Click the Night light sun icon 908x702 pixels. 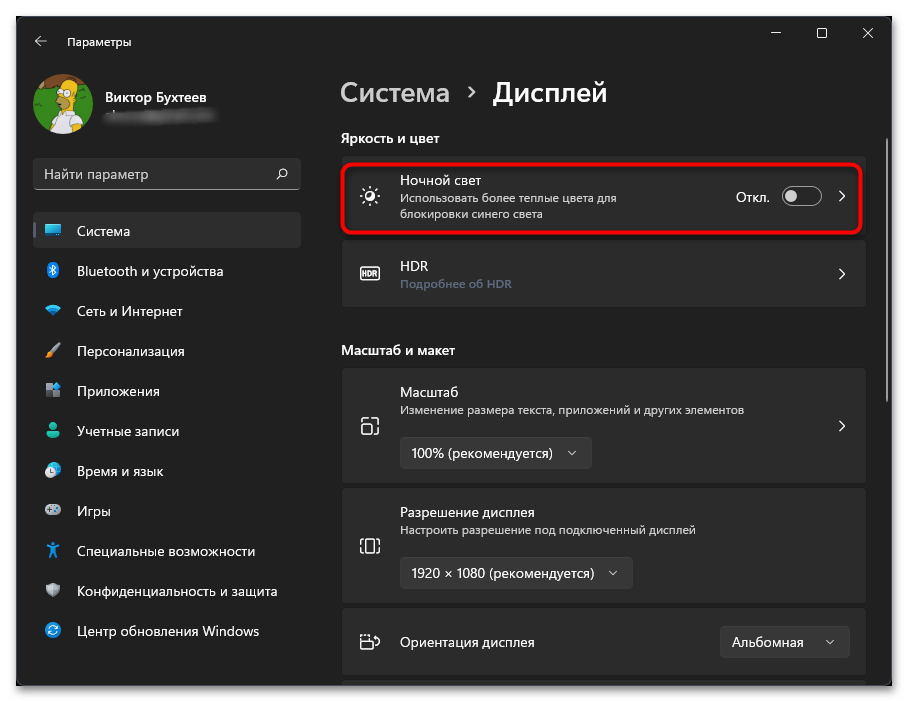[x=370, y=197]
